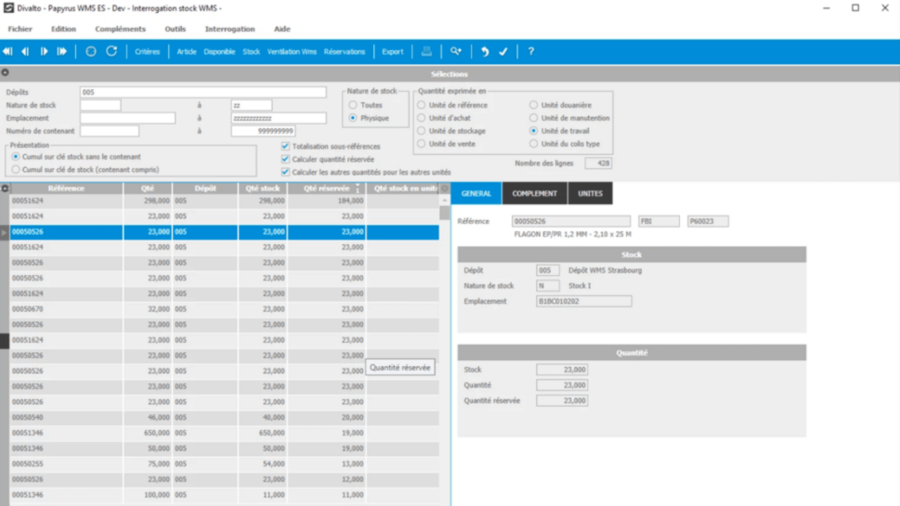Sort by Qté réservée column header
Viewport: 900px width, 506px height.
pyautogui.click(x=327, y=188)
